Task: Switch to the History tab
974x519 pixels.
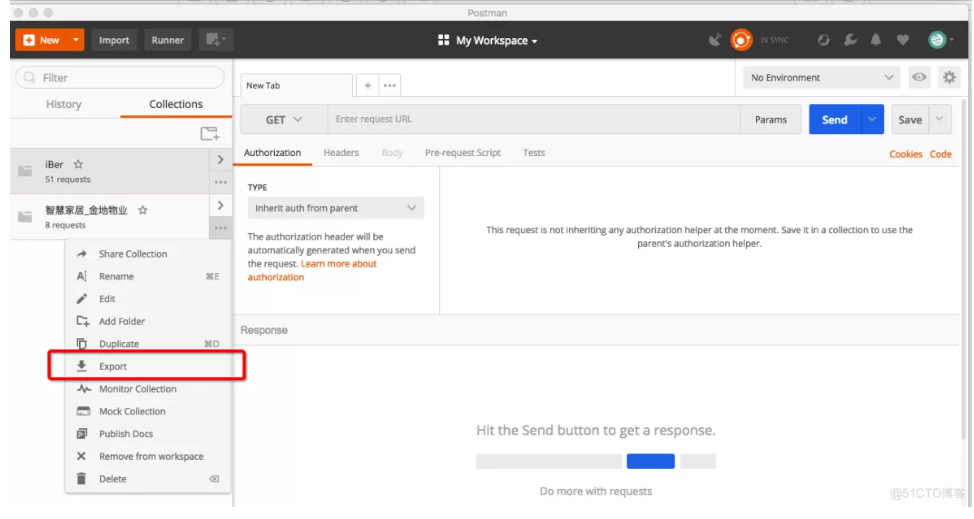Action: click(x=64, y=104)
